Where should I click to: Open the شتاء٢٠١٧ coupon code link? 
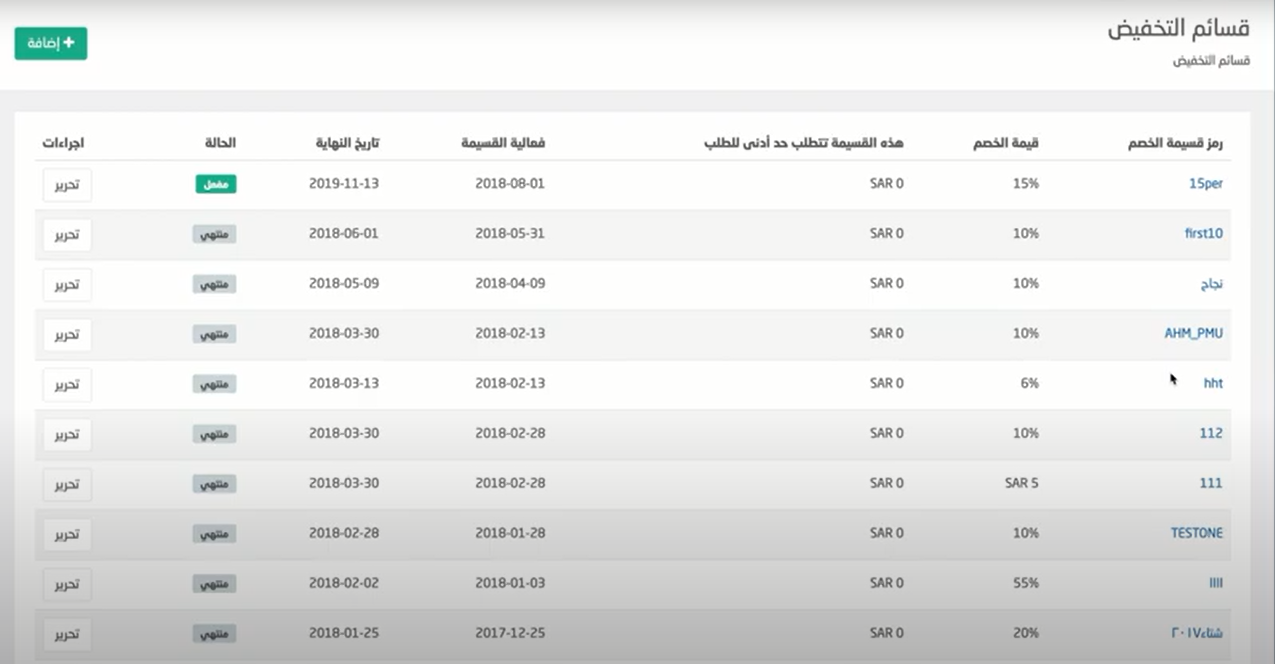tap(1197, 634)
